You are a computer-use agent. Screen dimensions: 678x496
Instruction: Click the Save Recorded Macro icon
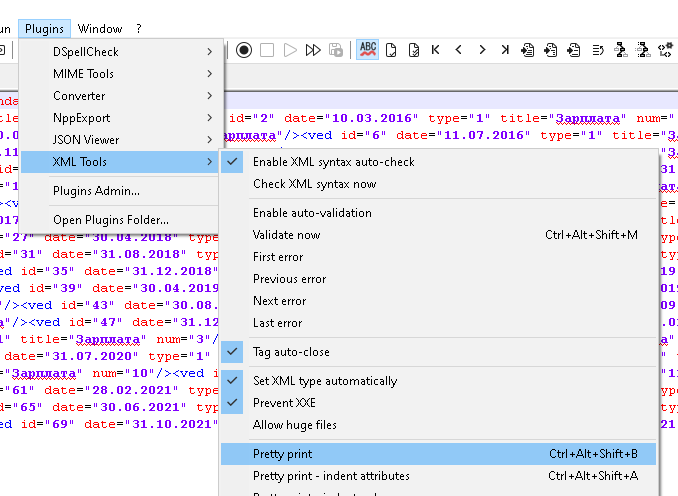[x=336, y=50]
